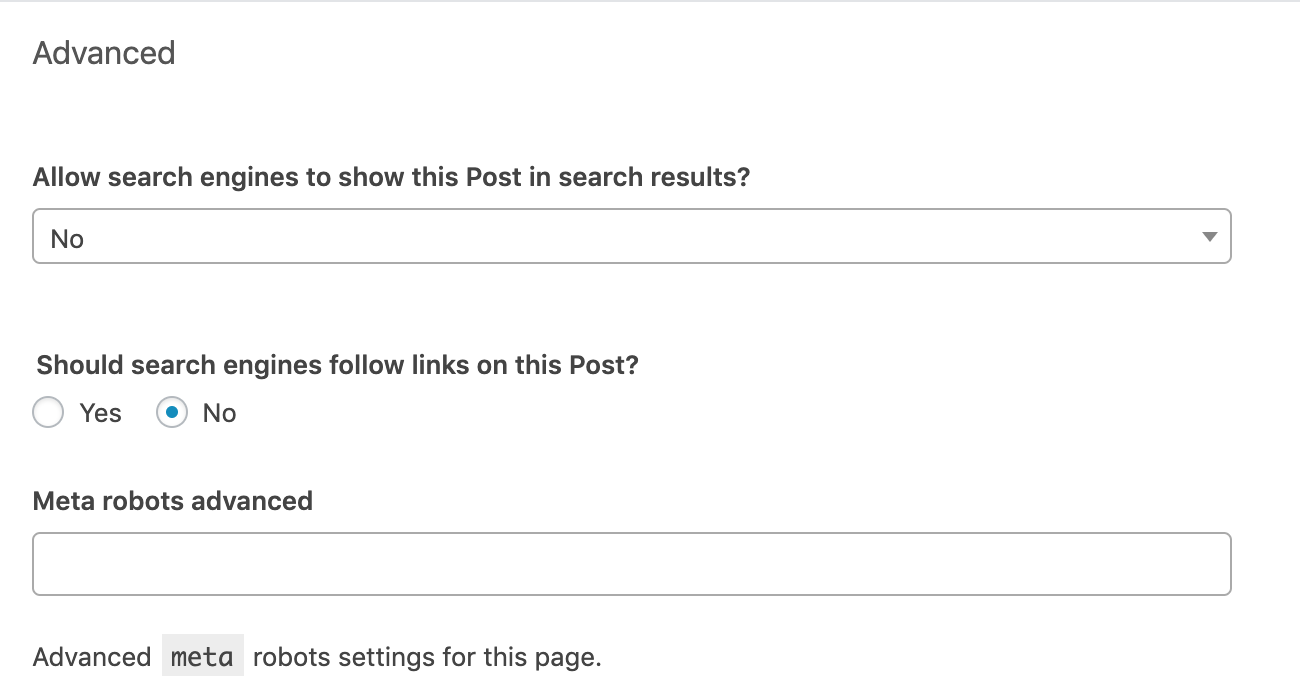Image resolution: width=1300 pixels, height=690 pixels.
Task: Open the search results visibility dropdown
Action: [x=631, y=237]
